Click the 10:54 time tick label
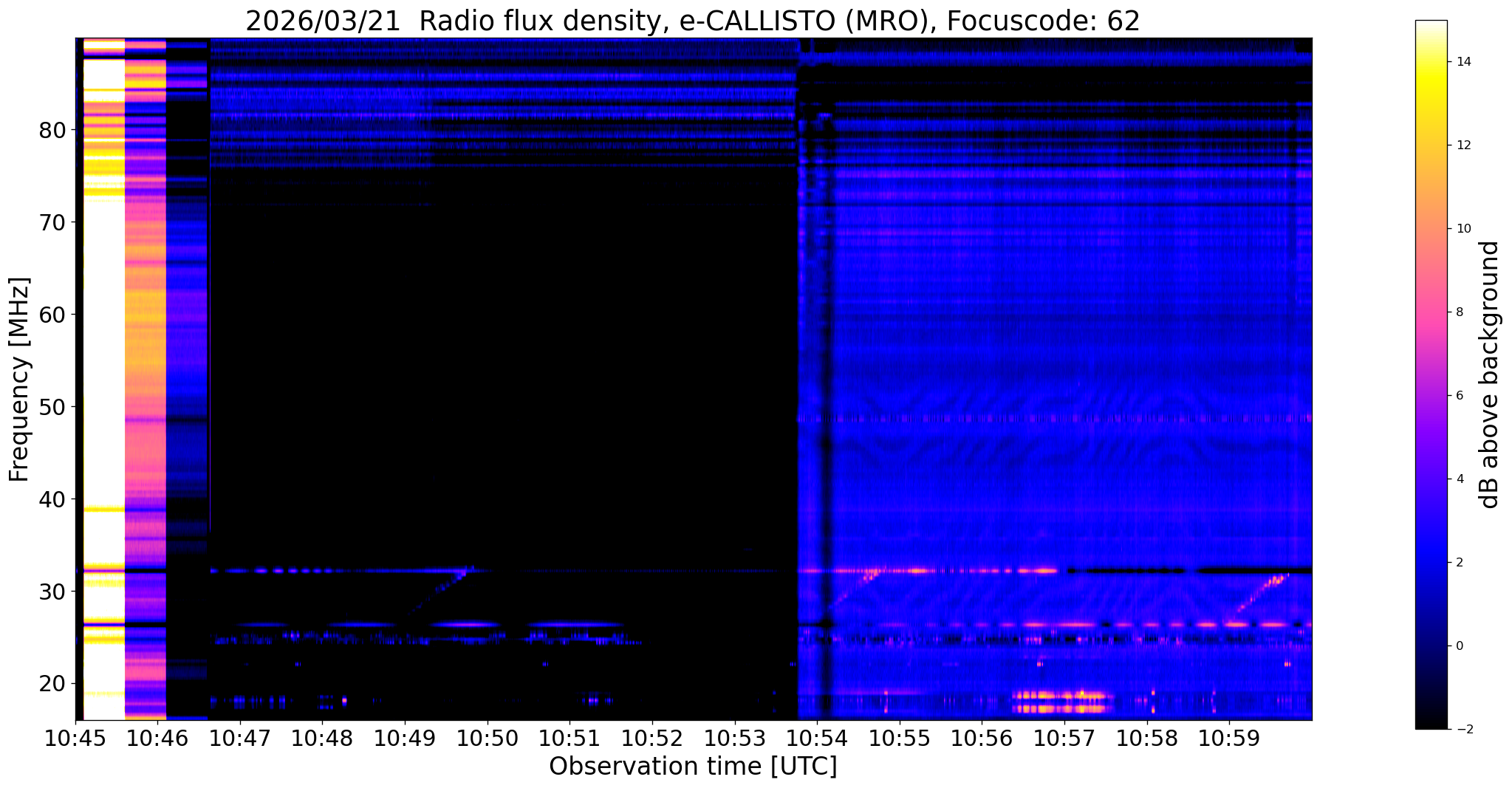Image resolution: width=1512 pixels, height=788 pixels. (817, 738)
